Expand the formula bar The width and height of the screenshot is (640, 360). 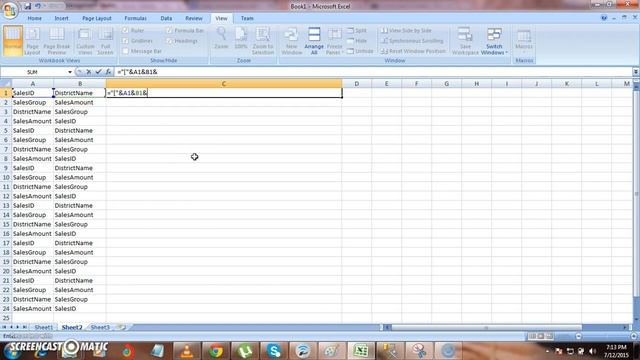click(636, 72)
